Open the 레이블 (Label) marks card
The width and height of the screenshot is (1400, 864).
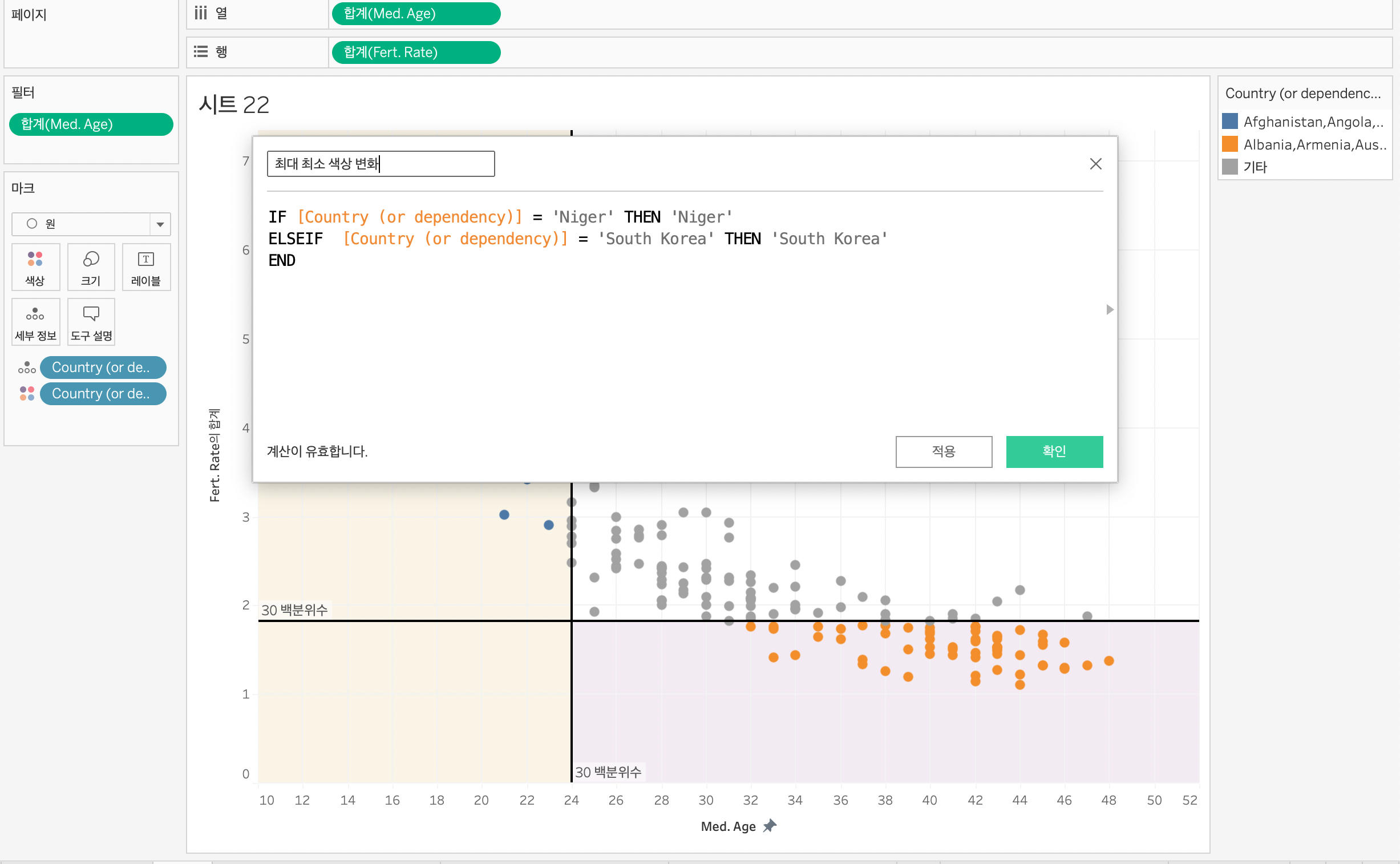click(x=145, y=267)
